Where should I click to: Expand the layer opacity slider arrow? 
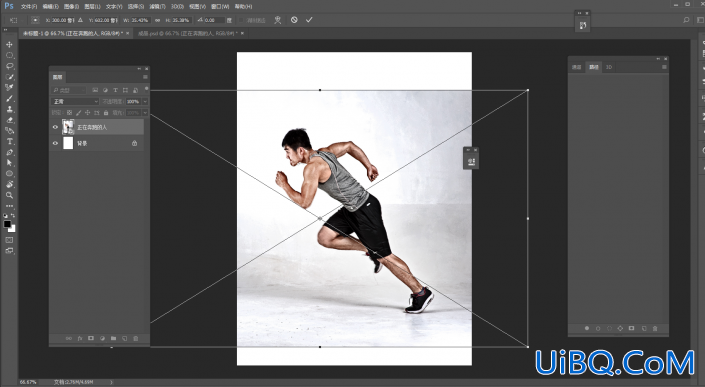(x=145, y=102)
